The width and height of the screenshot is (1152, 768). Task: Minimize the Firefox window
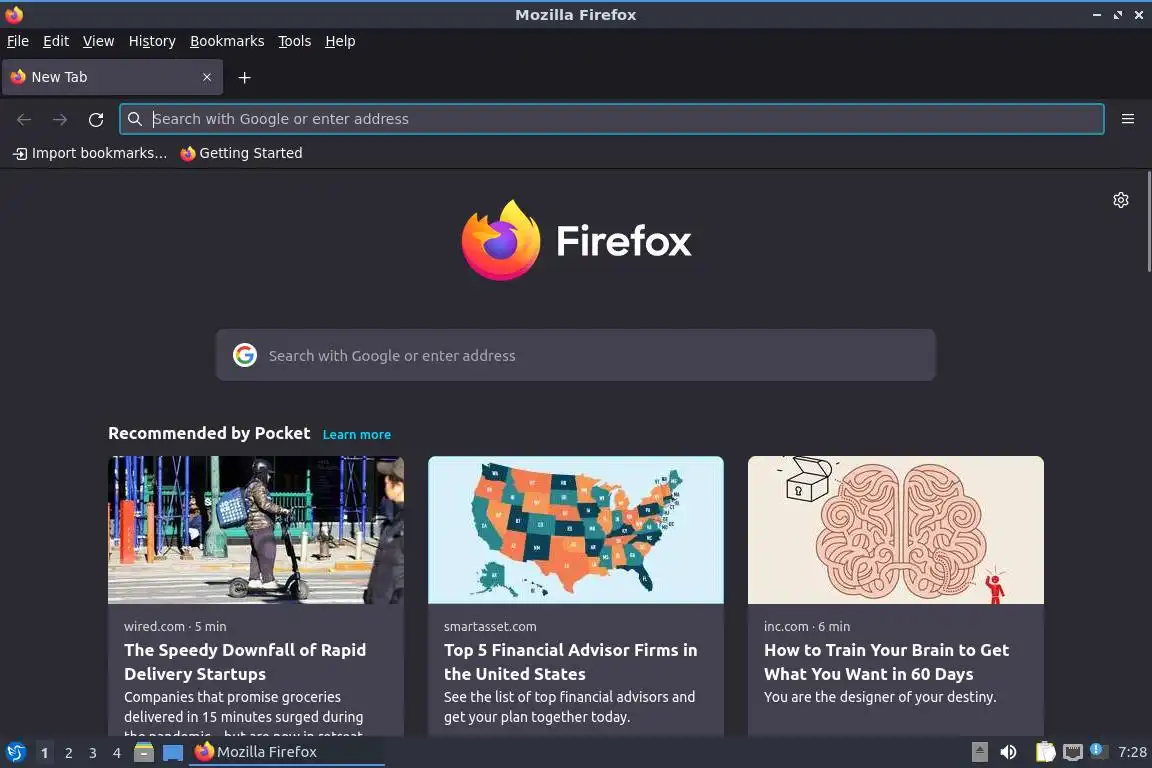(x=1097, y=15)
